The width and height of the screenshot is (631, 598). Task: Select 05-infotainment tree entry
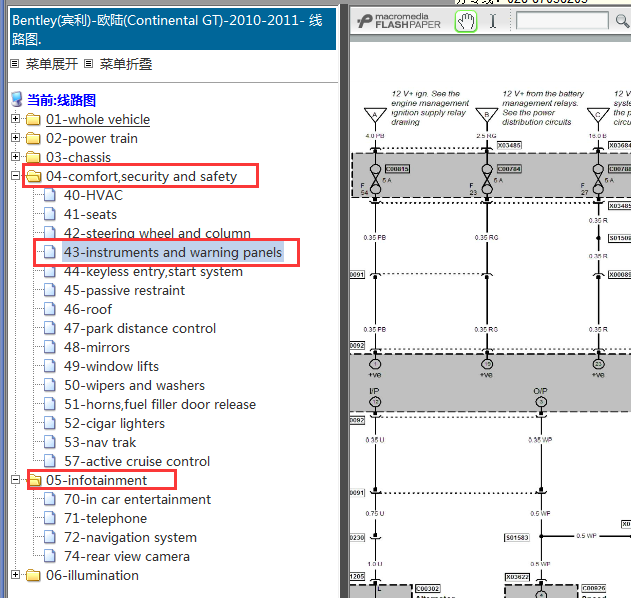point(97,480)
